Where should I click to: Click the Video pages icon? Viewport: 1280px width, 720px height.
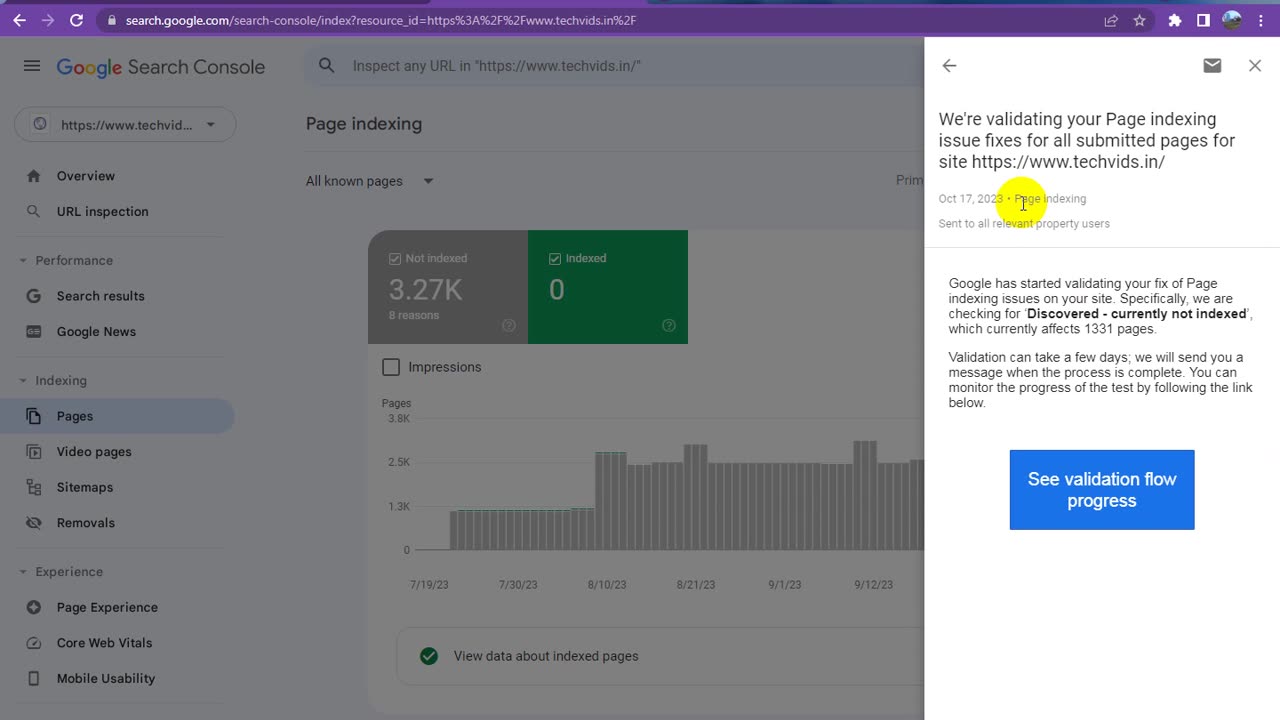click(34, 452)
